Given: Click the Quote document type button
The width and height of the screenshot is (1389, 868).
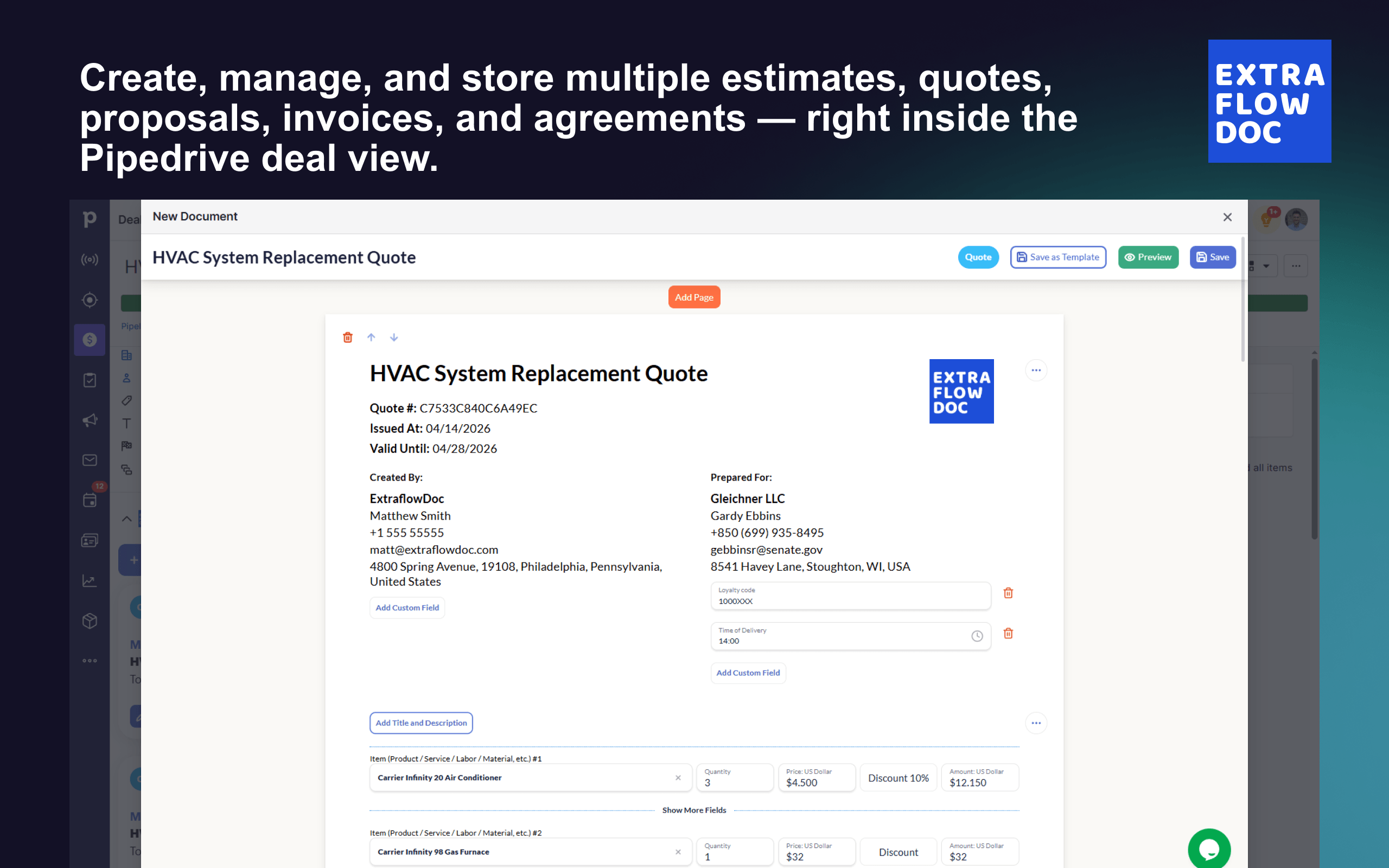Looking at the screenshot, I should (x=978, y=257).
